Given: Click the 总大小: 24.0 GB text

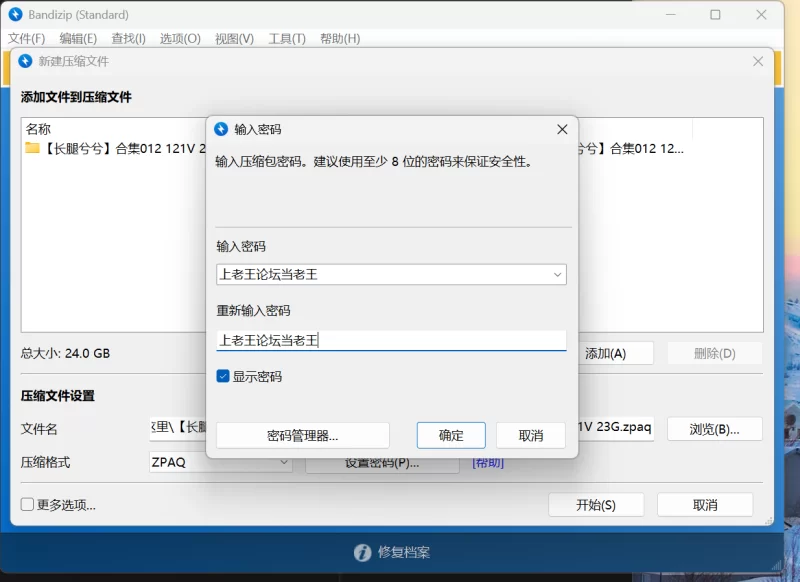Looking at the screenshot, I should click(65, 353).
